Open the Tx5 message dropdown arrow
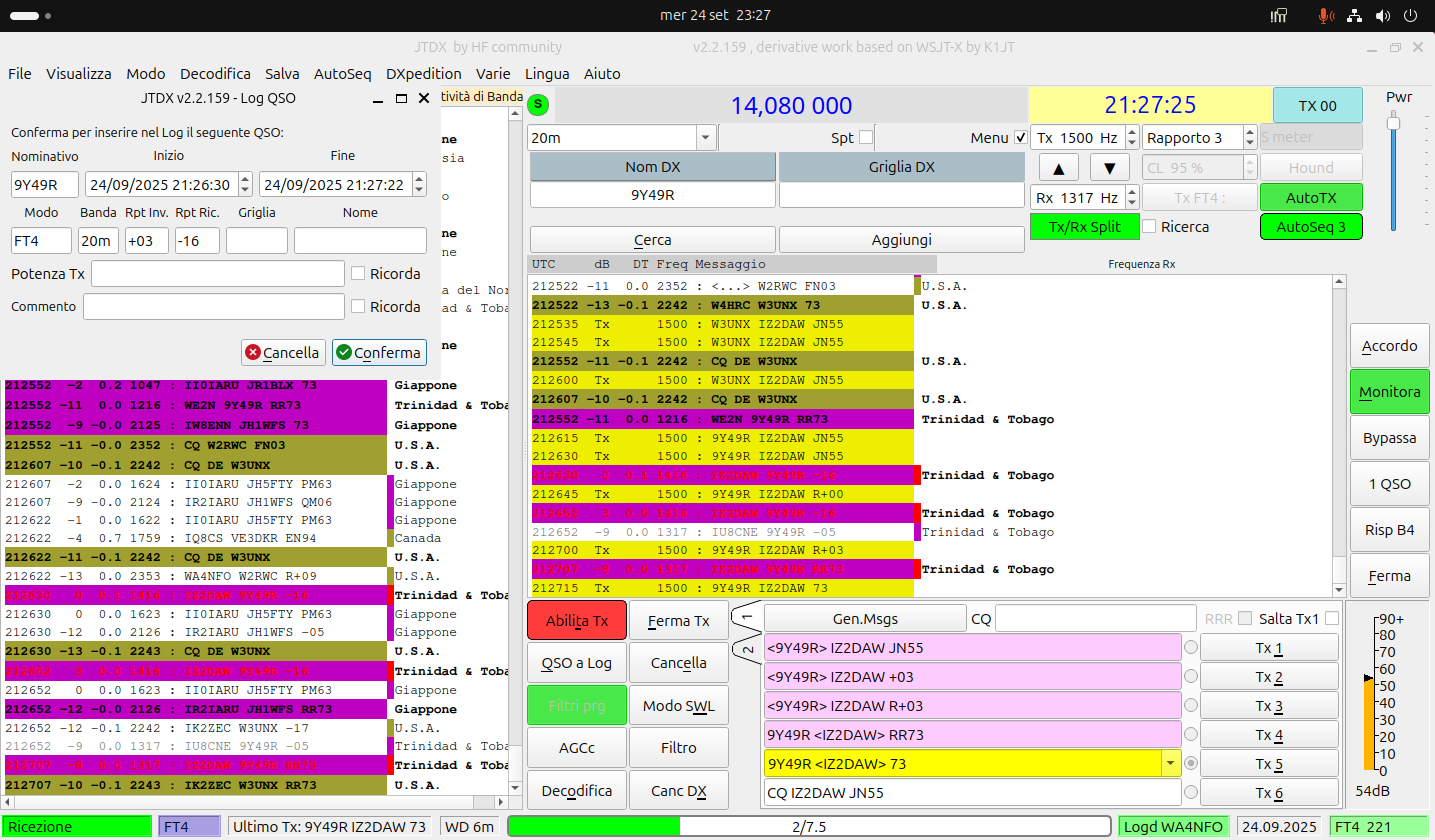Screen dimensions: 1435x840 (1170, 763)
